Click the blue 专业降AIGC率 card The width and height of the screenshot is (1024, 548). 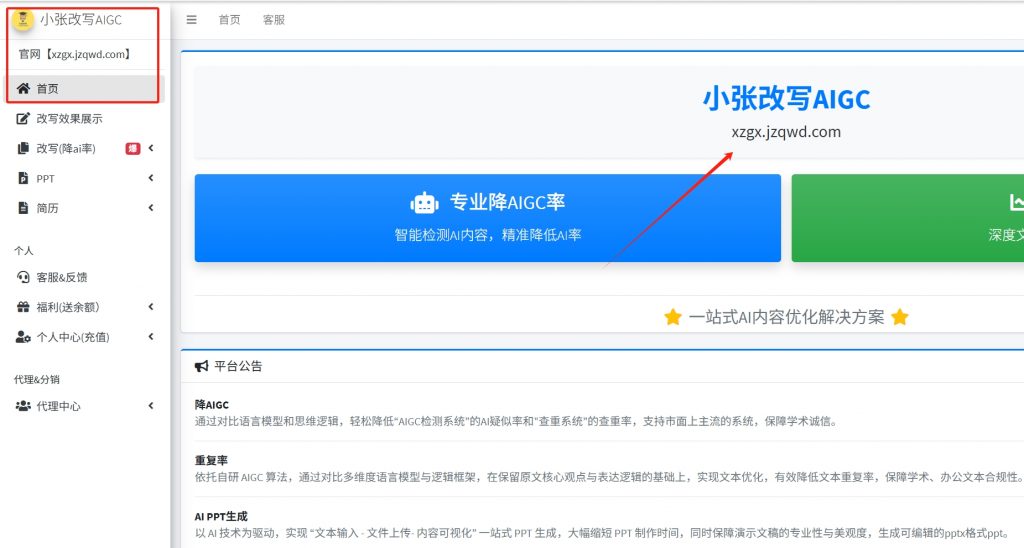487,218
